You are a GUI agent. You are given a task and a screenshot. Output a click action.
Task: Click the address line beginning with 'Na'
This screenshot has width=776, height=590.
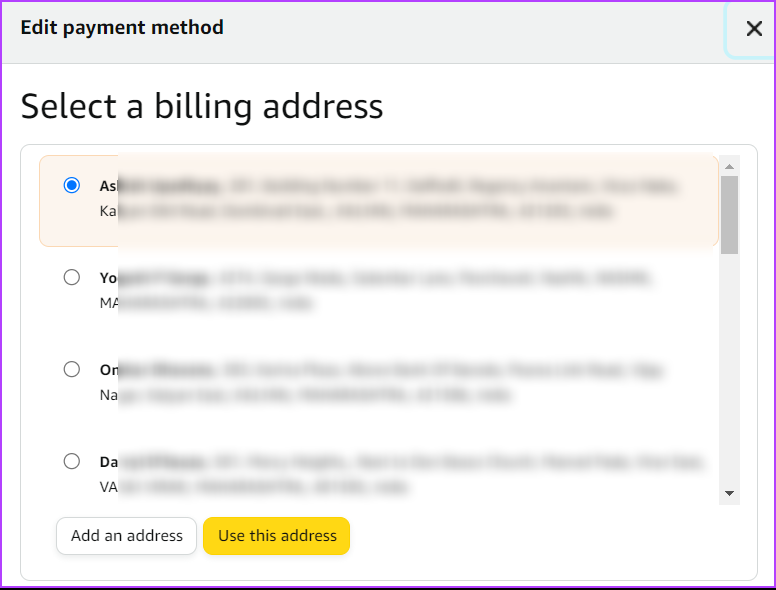305,395
